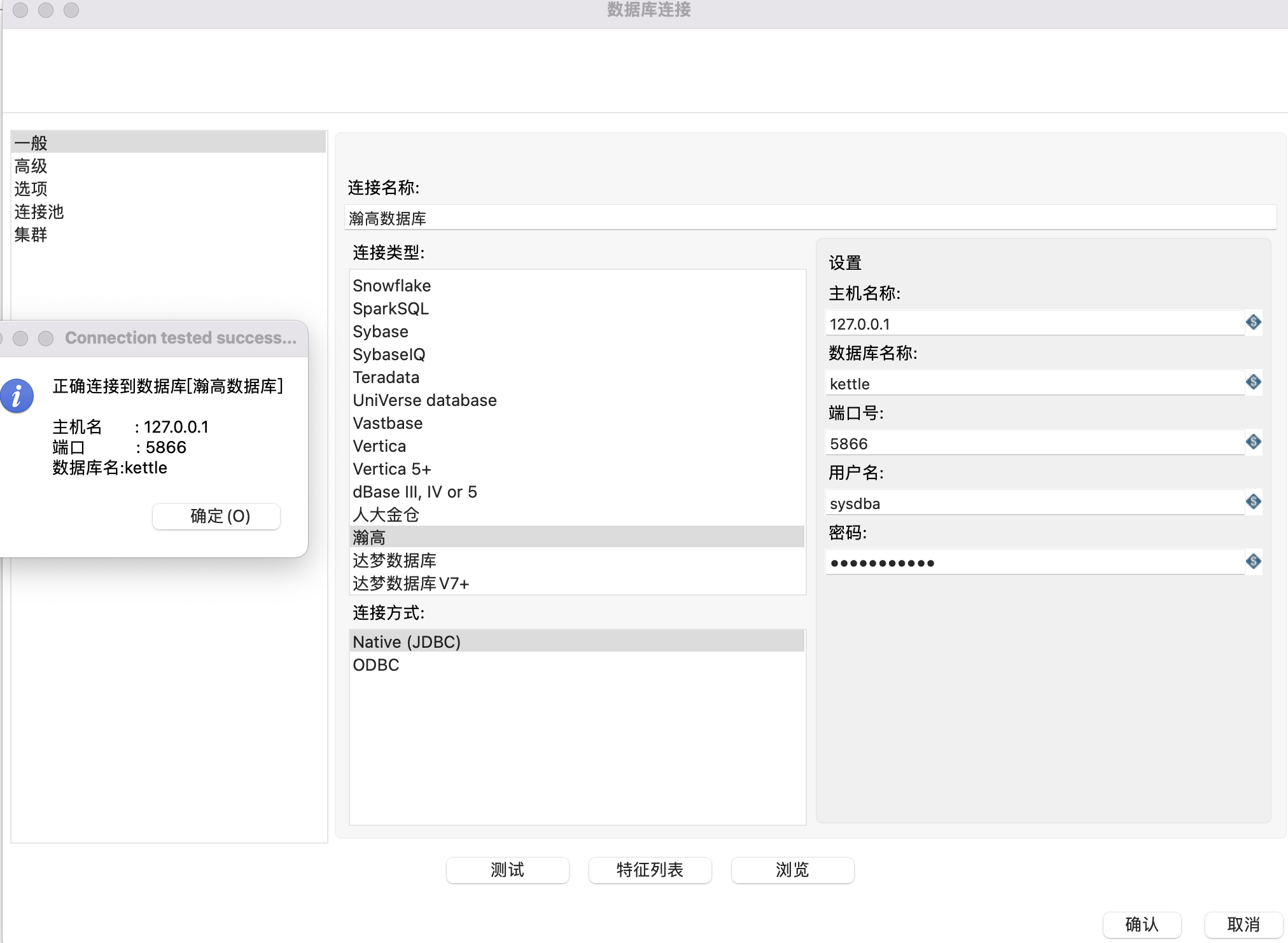Select 达梦数据库 V7+ connection type
1288x943 pixels.
tap(410, 583)
